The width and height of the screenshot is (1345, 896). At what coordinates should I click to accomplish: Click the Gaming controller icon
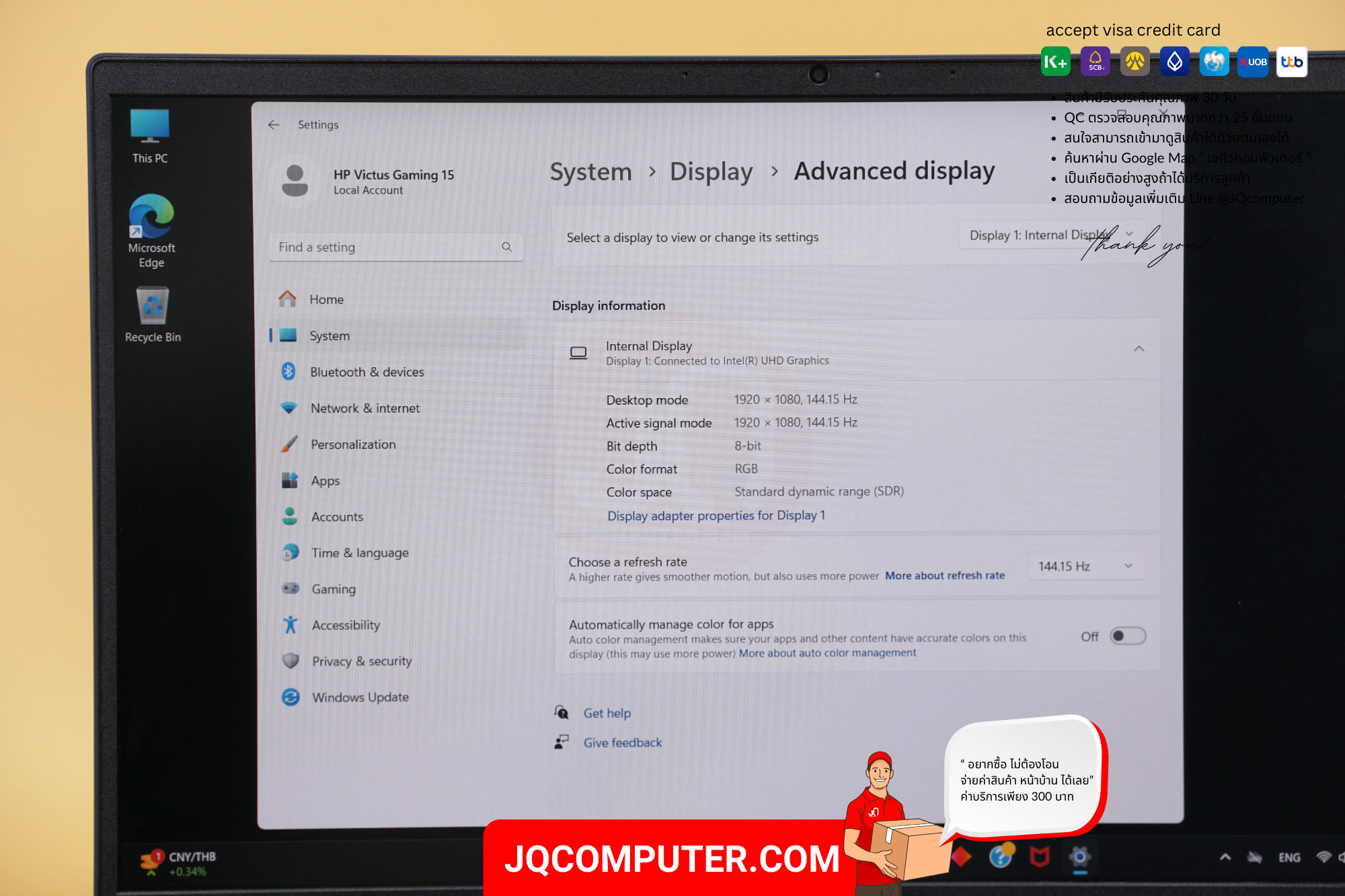point(291,588)
